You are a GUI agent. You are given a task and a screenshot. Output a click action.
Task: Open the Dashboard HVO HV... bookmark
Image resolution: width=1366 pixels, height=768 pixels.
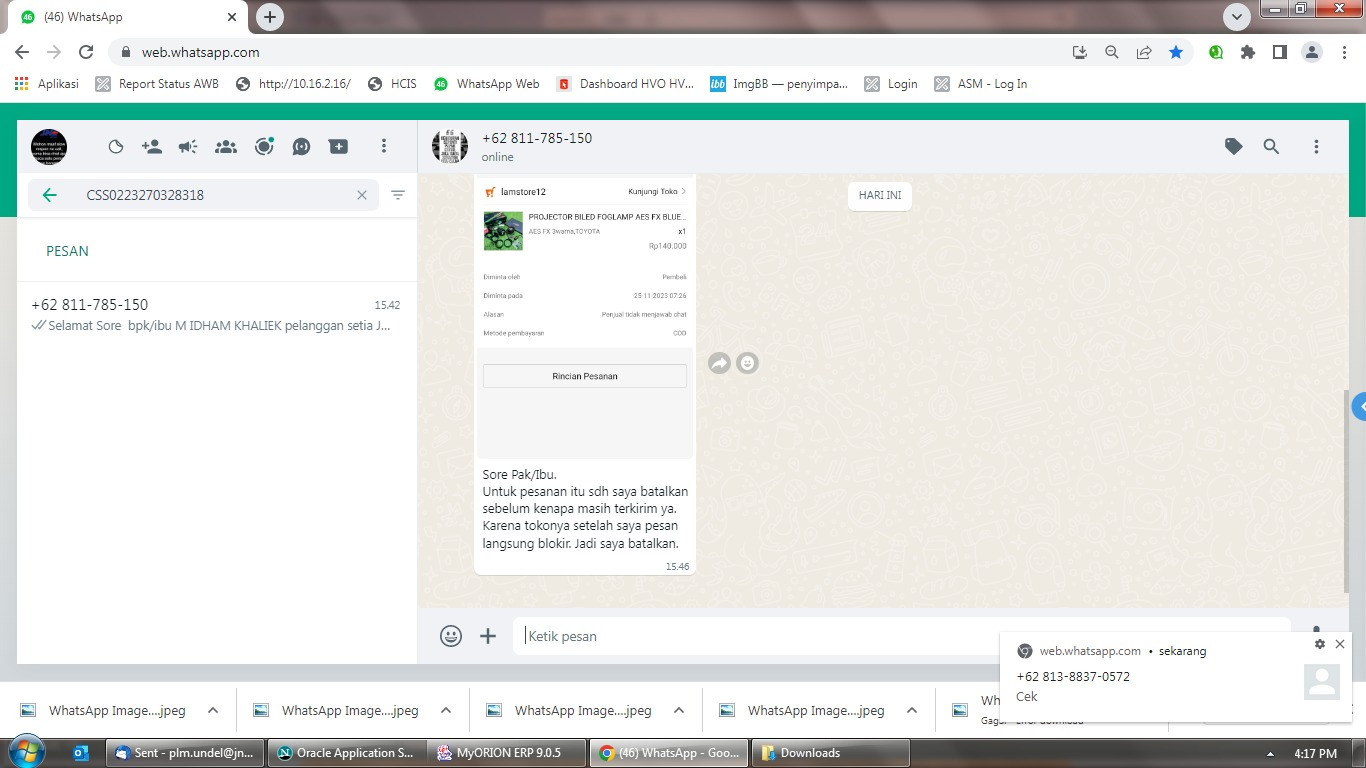[626, 84]
